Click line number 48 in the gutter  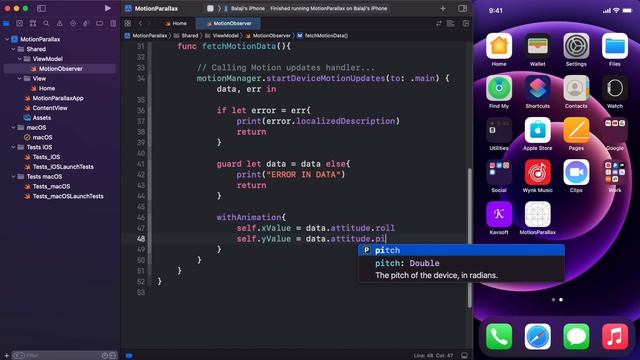coord(141,239)
